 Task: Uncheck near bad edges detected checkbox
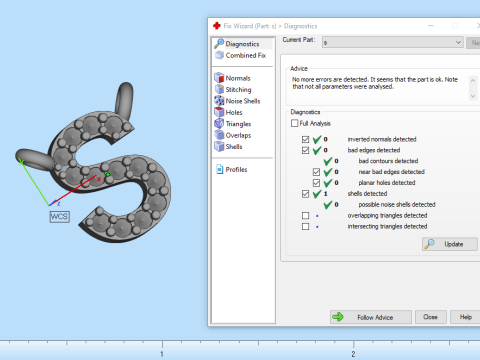coord(316,172)
